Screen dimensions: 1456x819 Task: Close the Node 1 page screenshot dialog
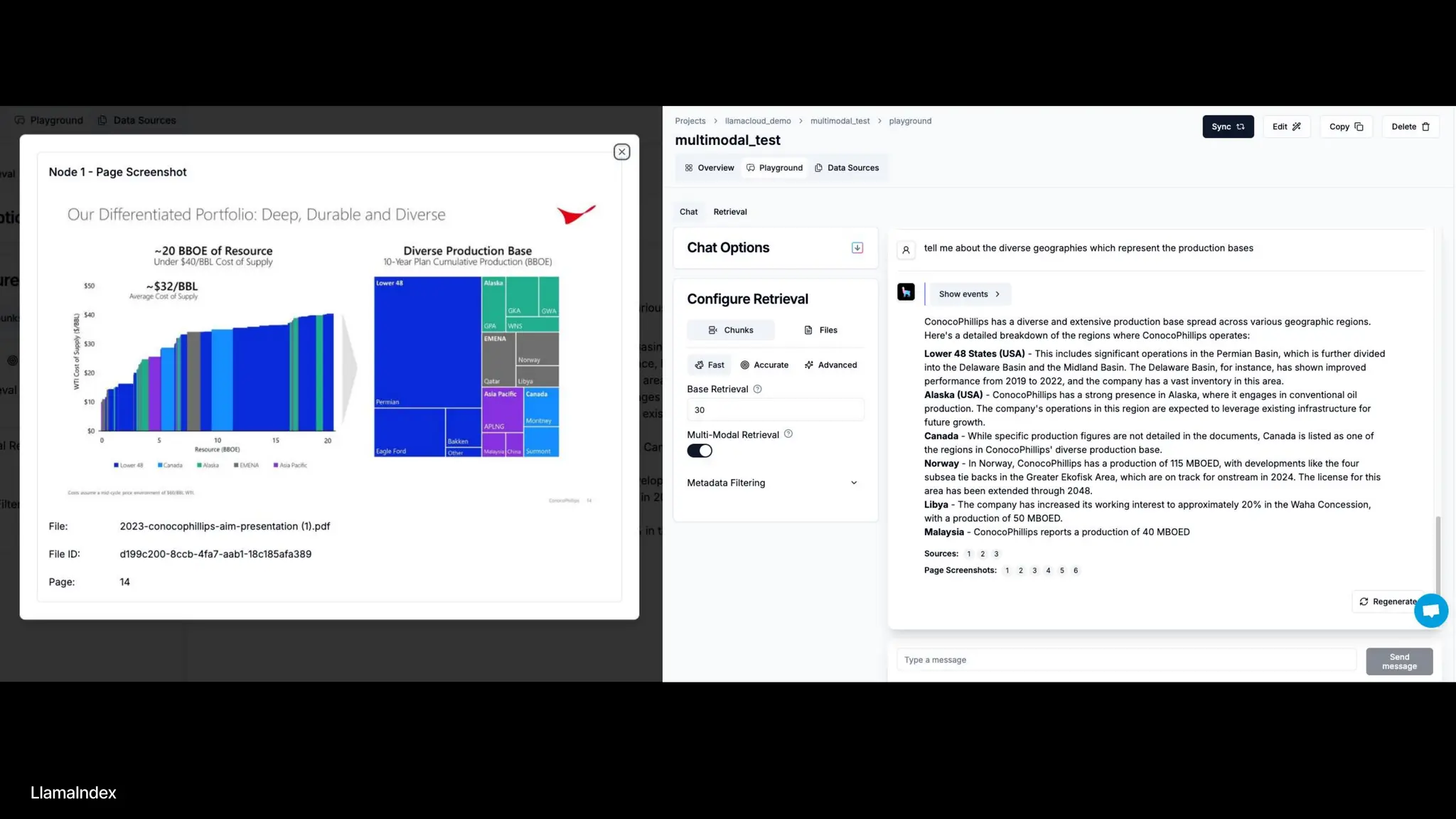point(621,151)
